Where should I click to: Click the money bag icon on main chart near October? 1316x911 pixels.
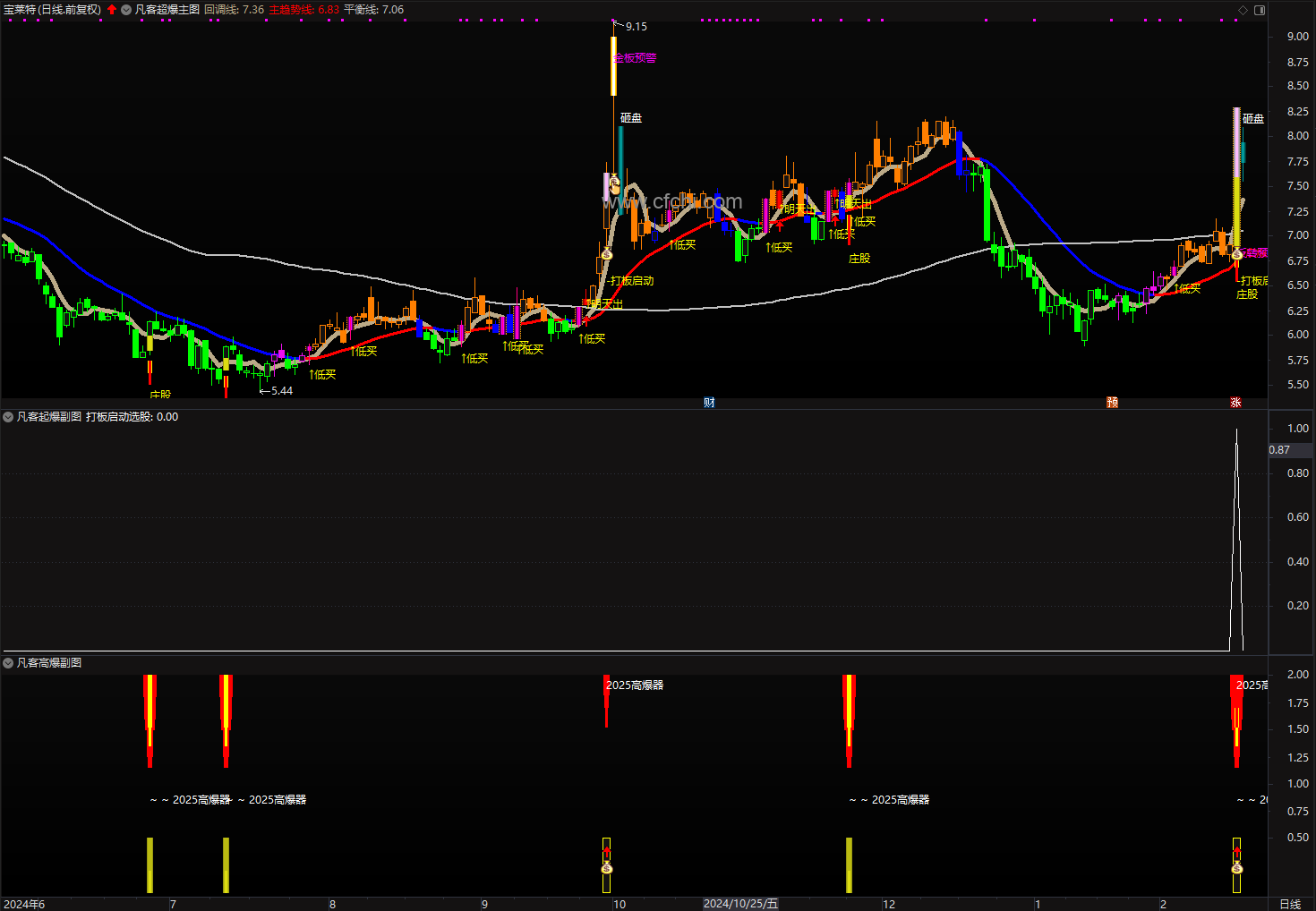(607, 255)
